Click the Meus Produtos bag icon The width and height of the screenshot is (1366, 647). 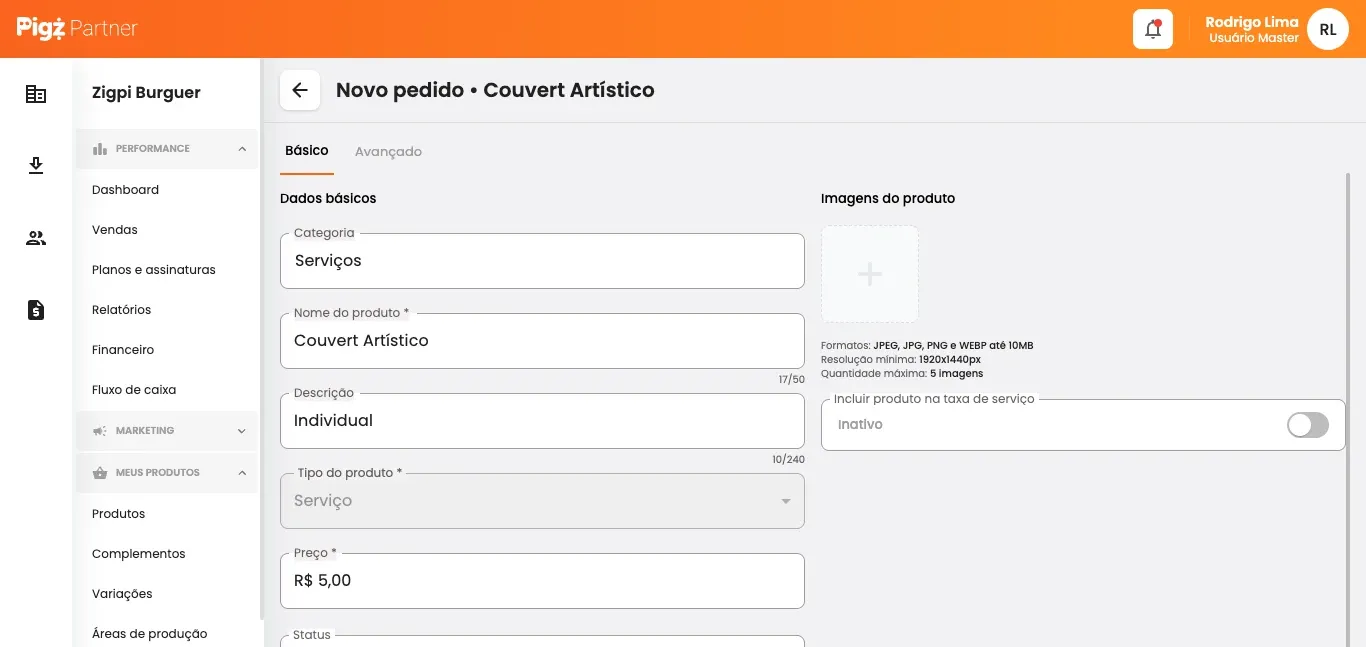click(x=99, y=472)
